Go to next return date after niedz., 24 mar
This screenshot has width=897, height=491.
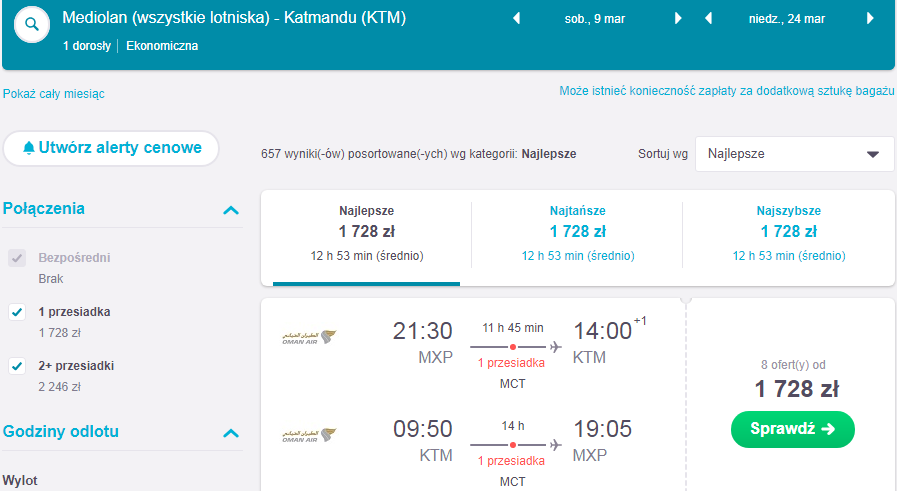click(x=870, y=18)
